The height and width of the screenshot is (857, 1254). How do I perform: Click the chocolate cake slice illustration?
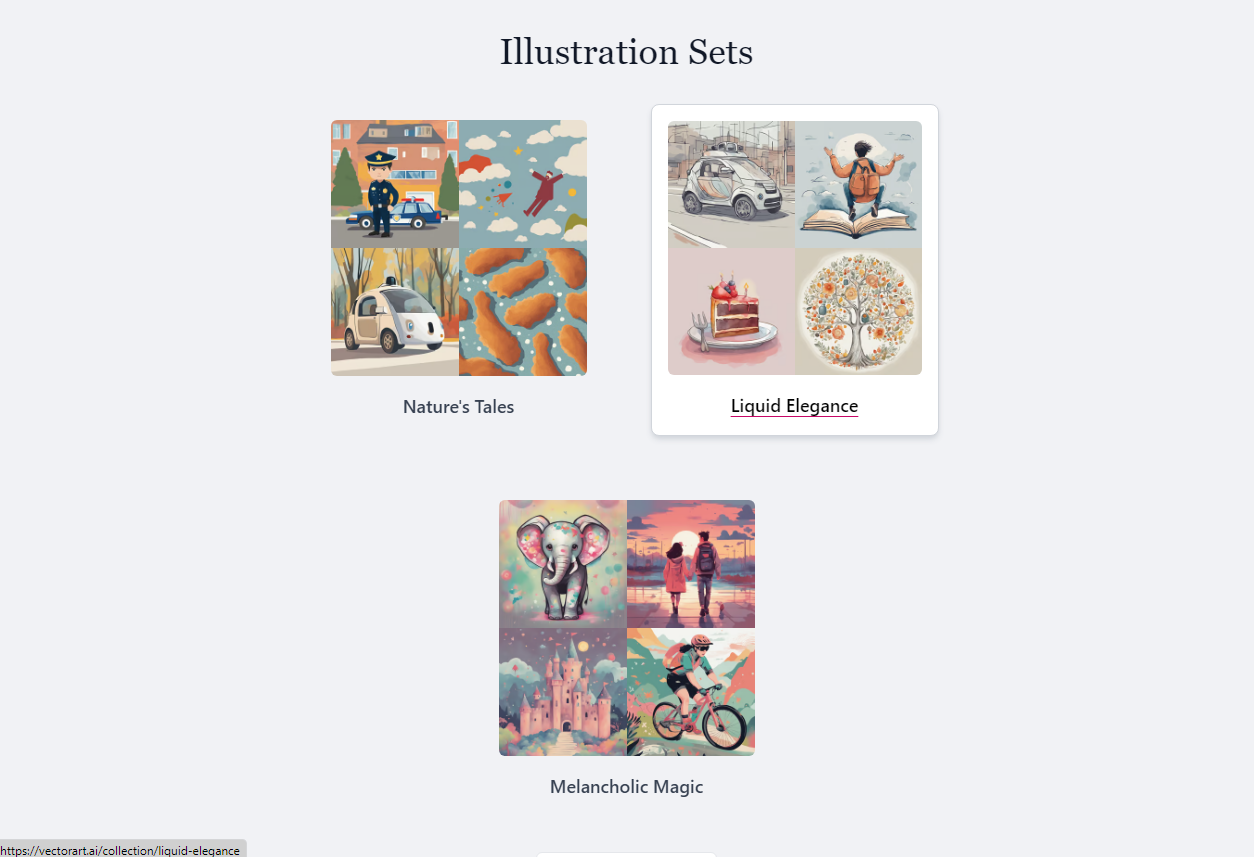click(731, 311)
